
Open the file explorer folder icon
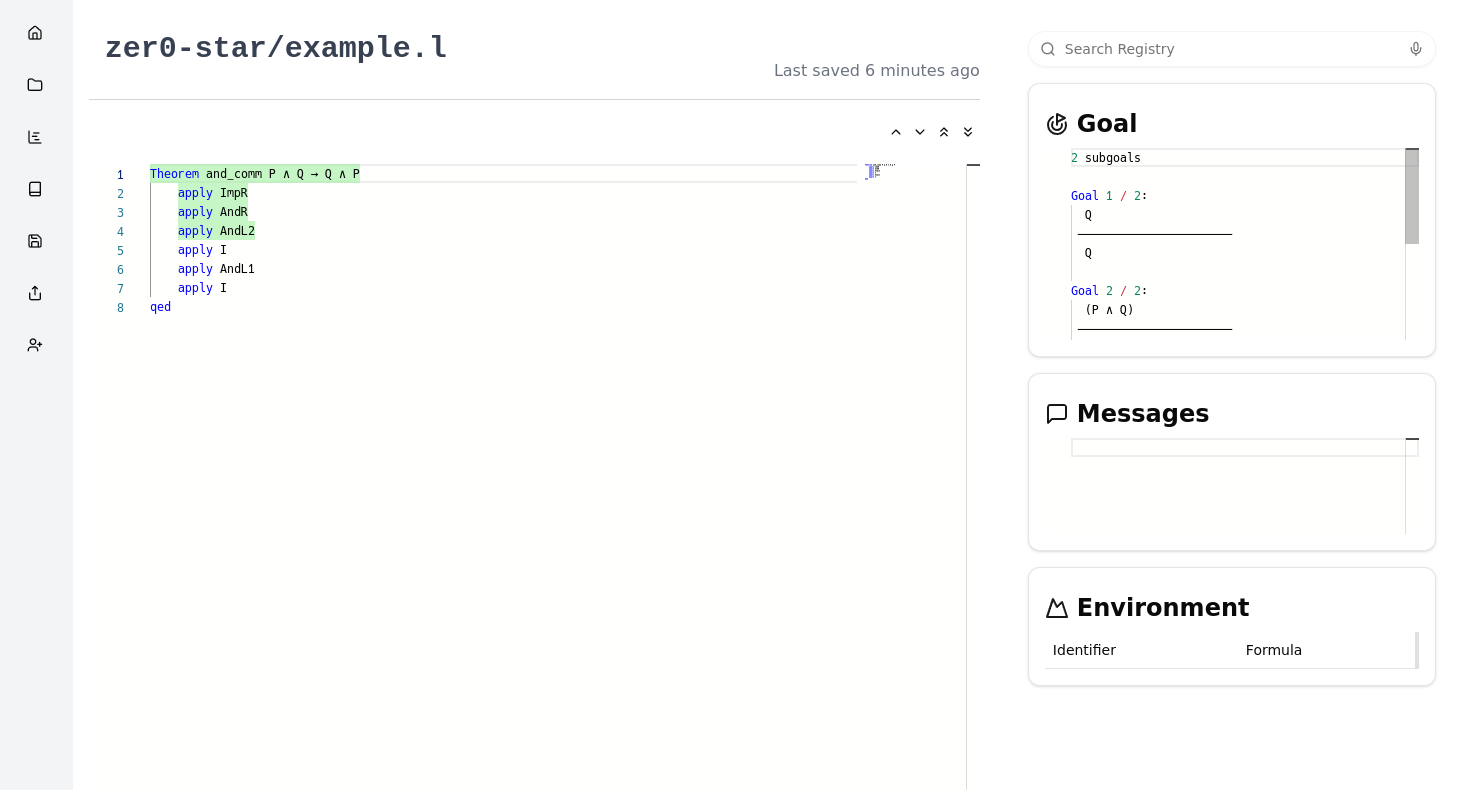click(x=35, y=84)
